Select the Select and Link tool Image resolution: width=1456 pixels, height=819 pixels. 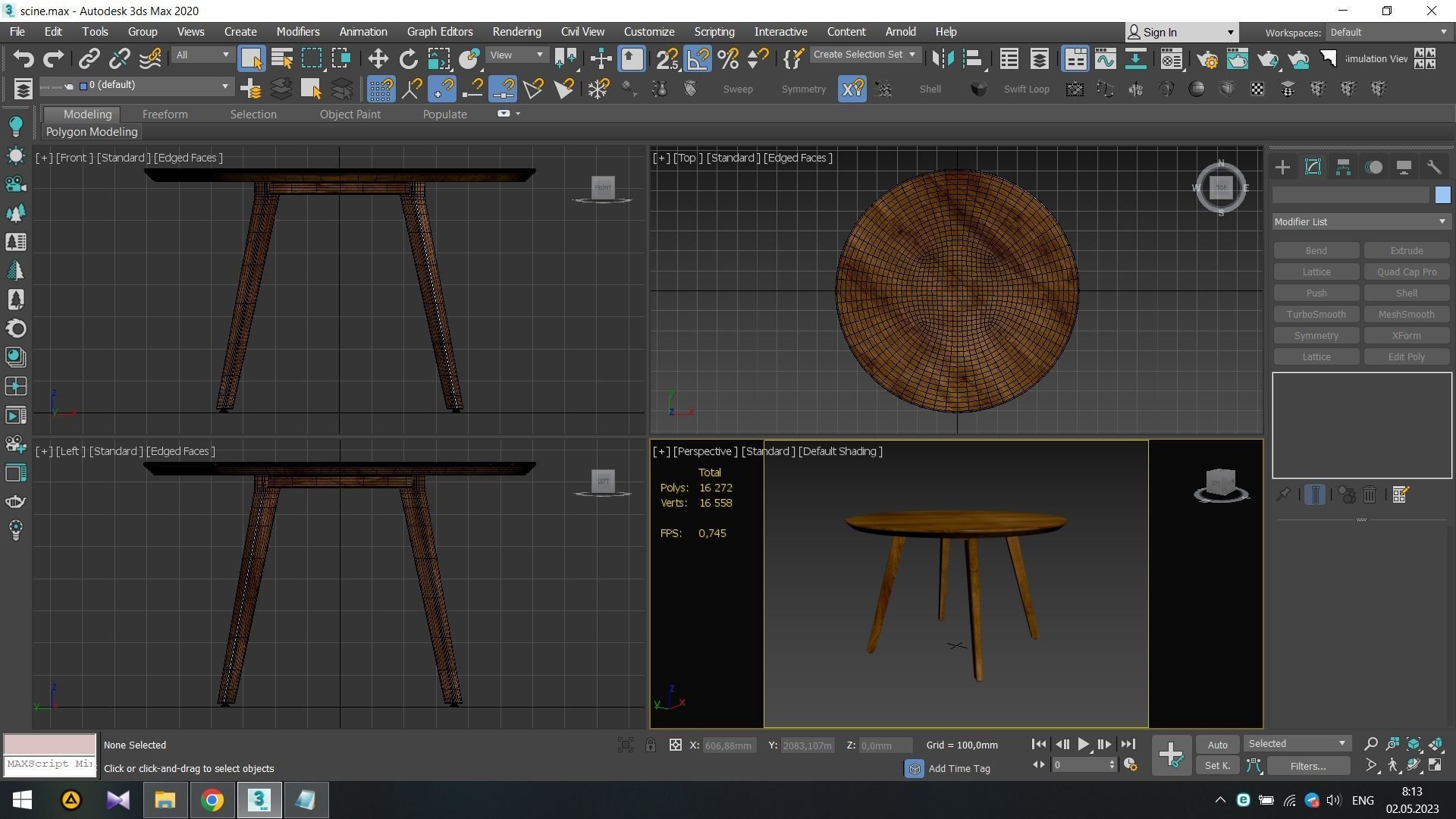pyautogui.click(x=89, y=58)
